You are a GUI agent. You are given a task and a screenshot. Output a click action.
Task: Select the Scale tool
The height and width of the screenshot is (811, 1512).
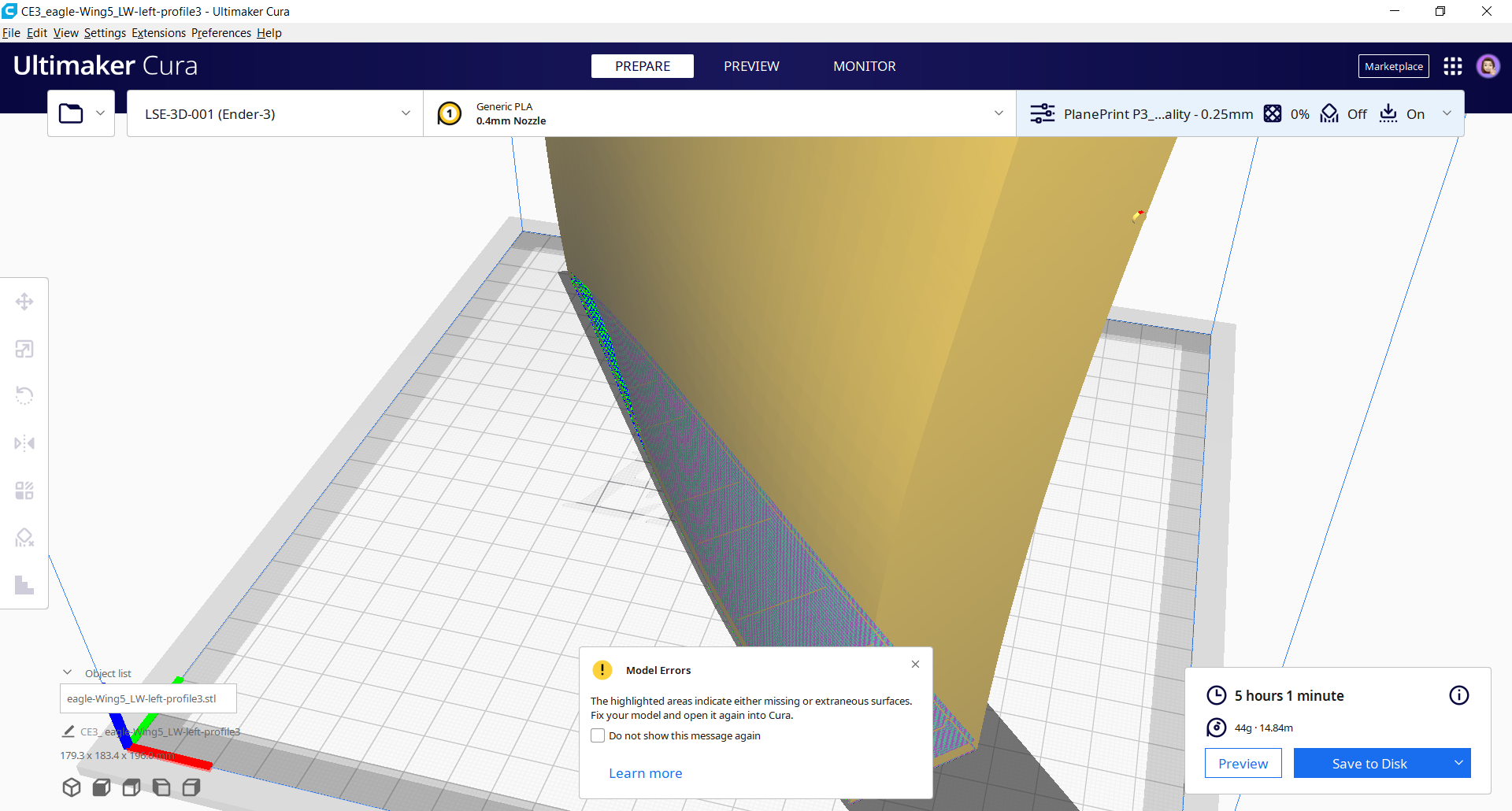tap(24, 349)
